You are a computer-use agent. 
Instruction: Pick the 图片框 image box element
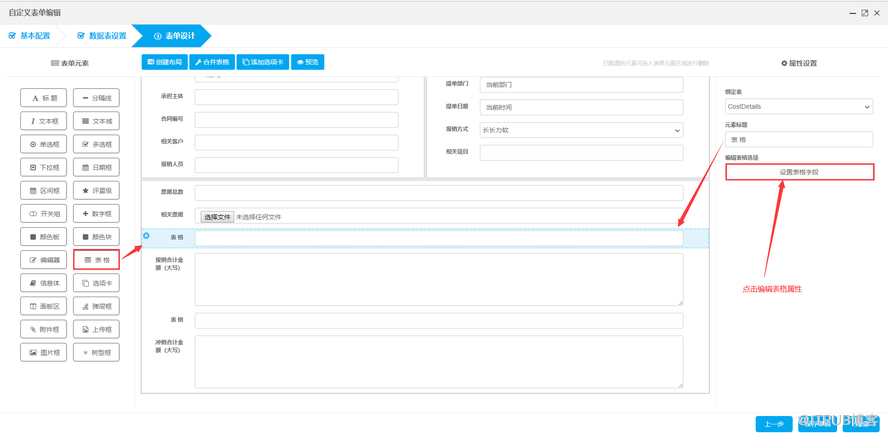tap(44, 352)
